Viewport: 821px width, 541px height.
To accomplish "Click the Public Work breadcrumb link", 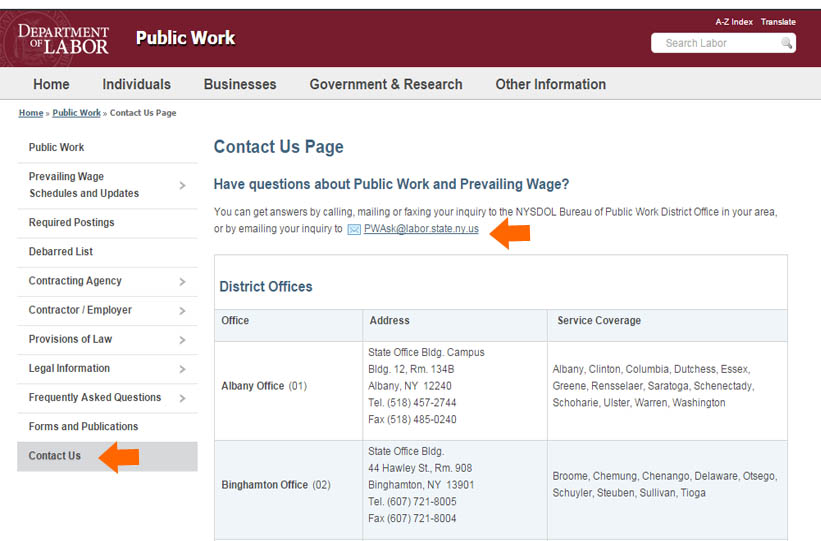I will [76, 113].
